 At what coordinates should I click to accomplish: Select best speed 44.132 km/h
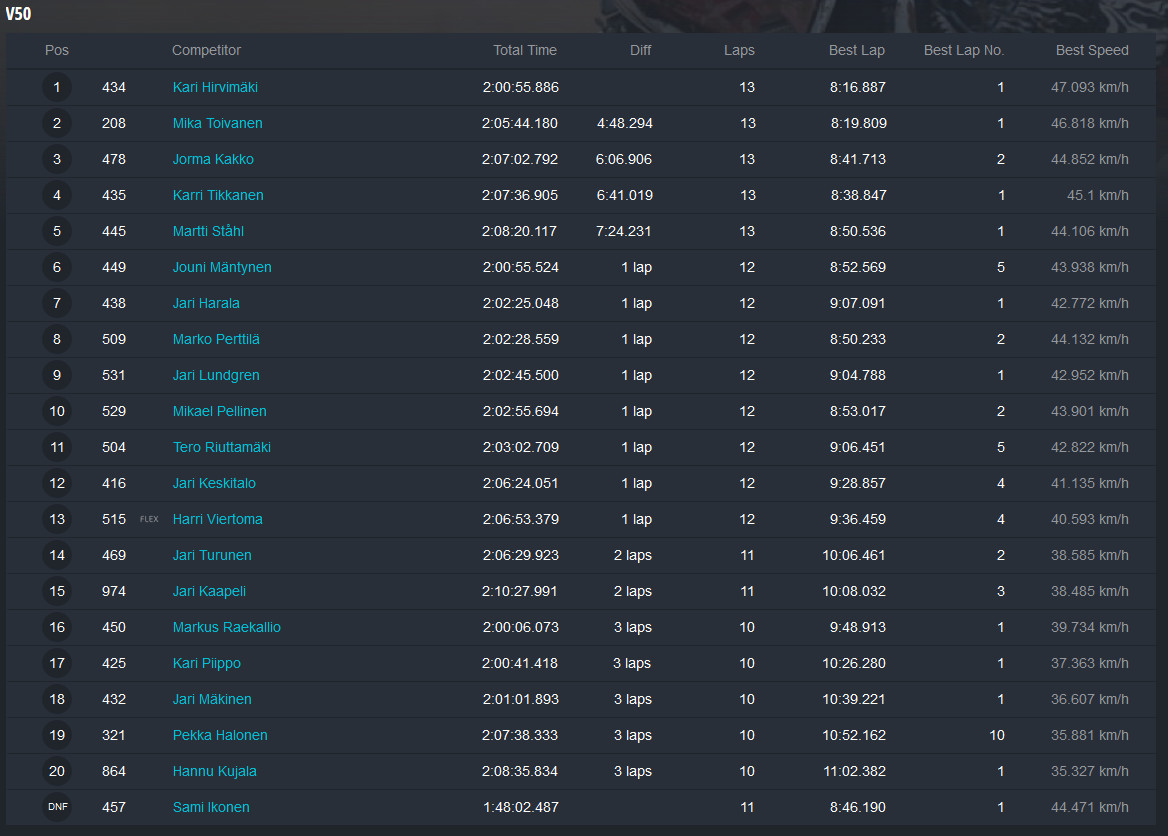1090,339
